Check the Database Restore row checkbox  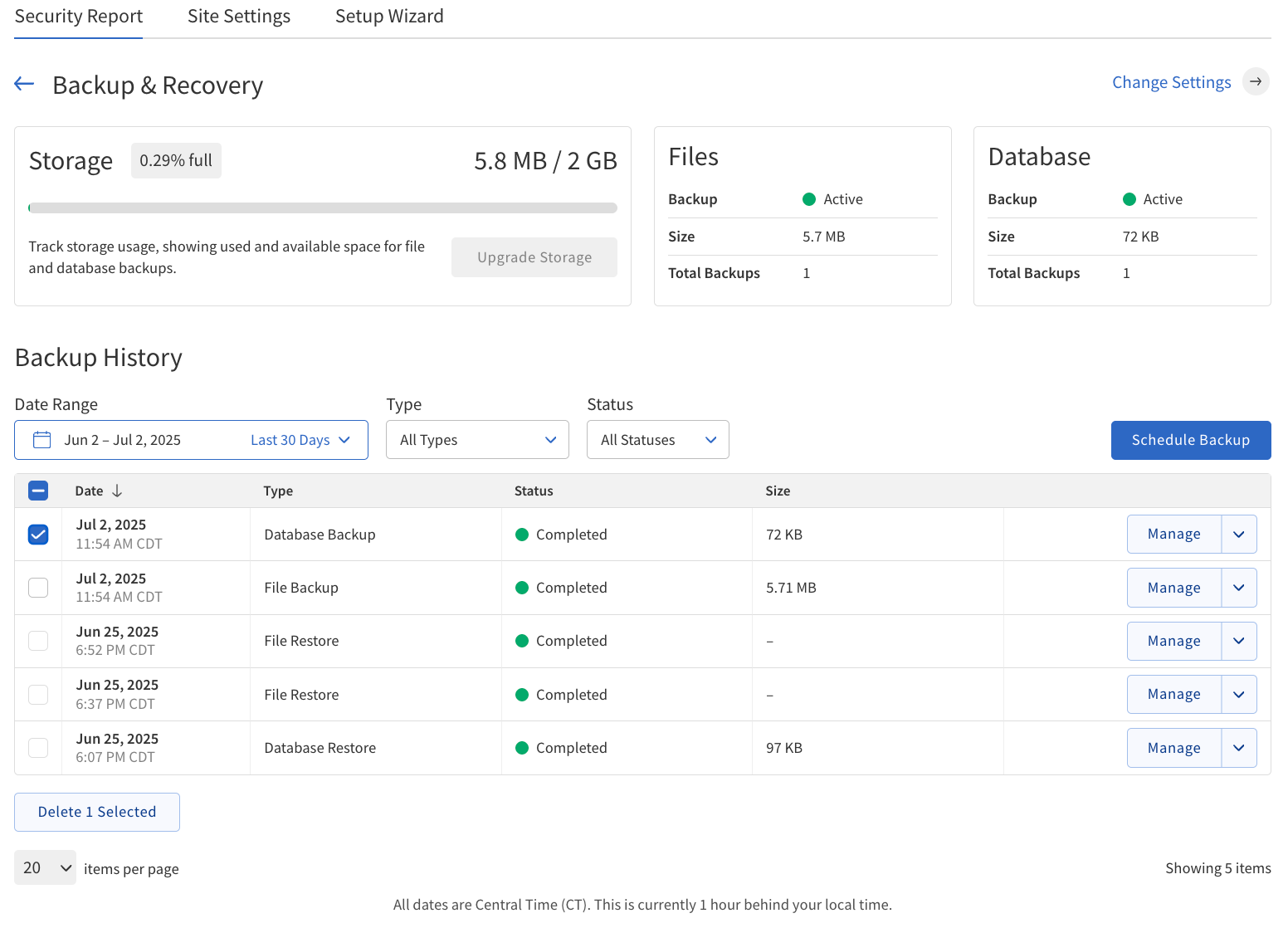click(38, 748)
